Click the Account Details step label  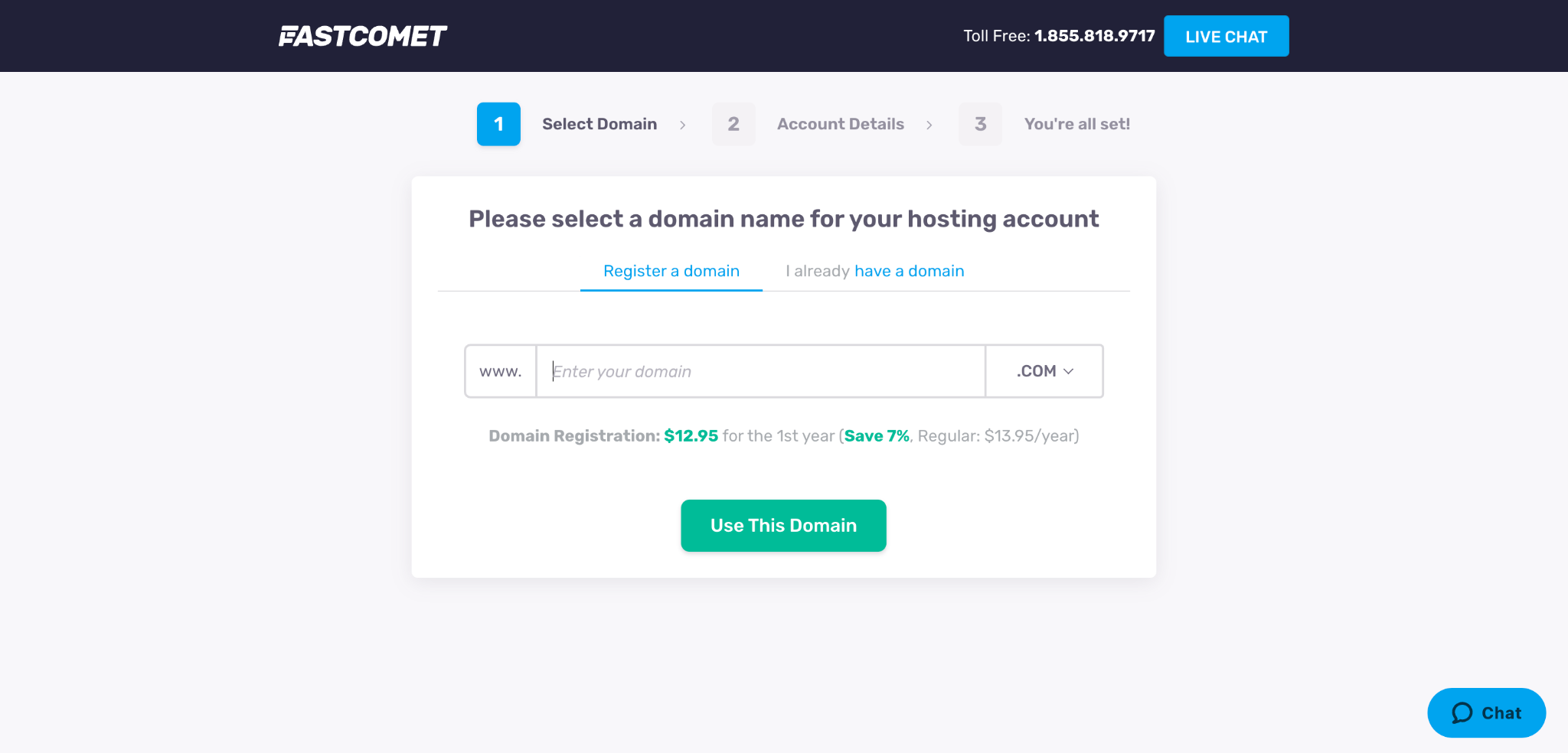[840, 124]
